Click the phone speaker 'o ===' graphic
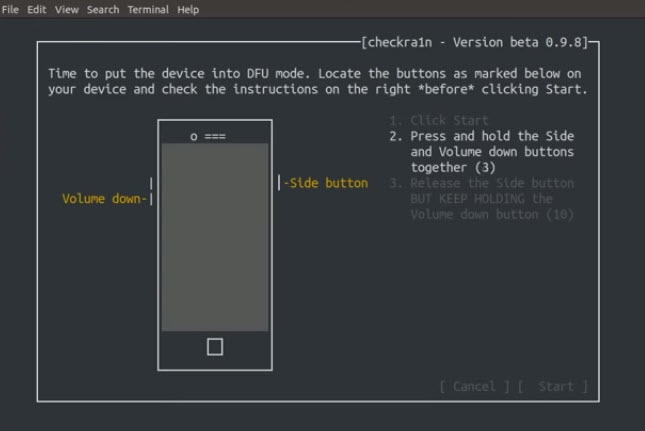 [208, 136]
